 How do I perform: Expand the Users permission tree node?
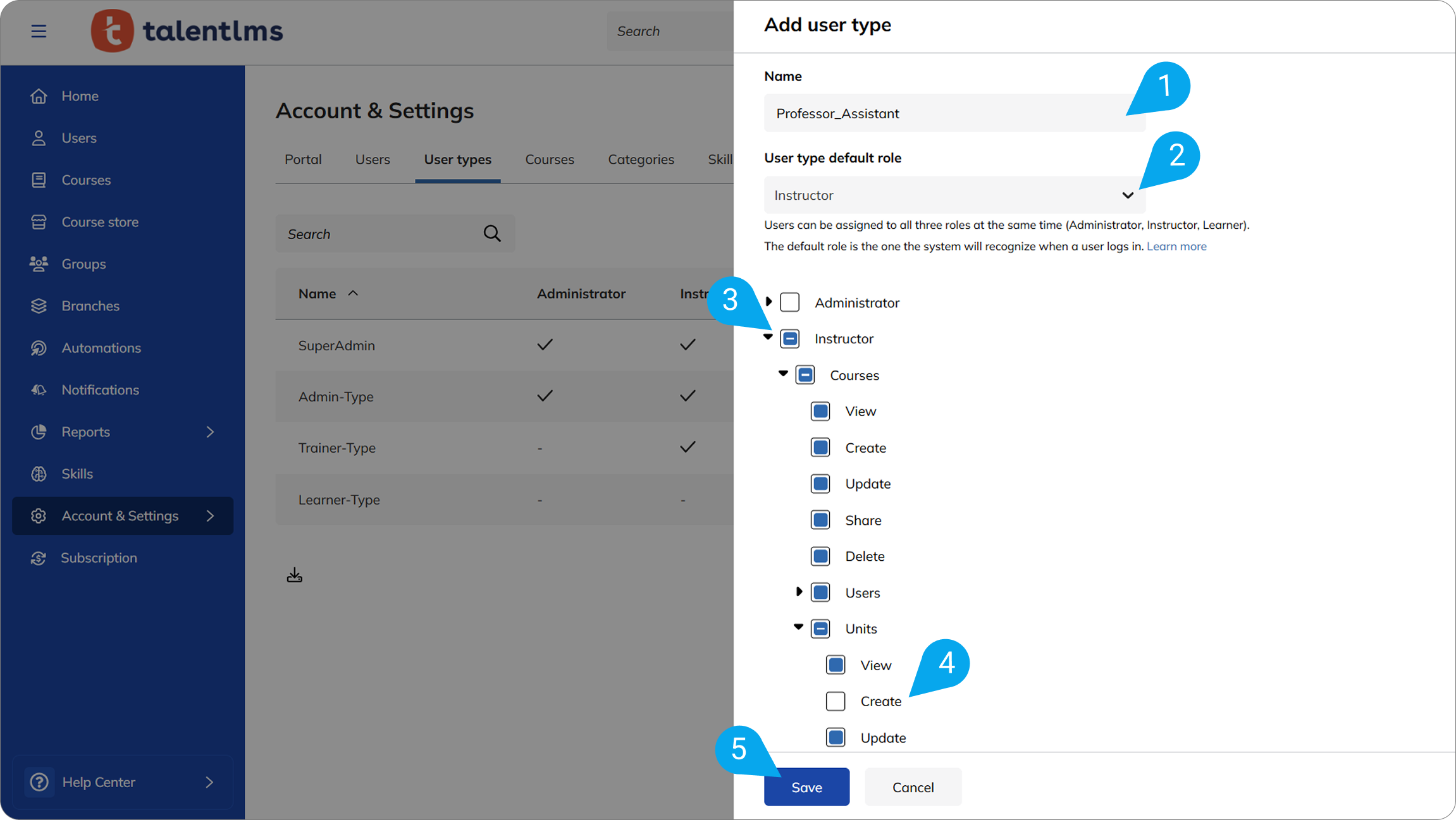point(799,592)
